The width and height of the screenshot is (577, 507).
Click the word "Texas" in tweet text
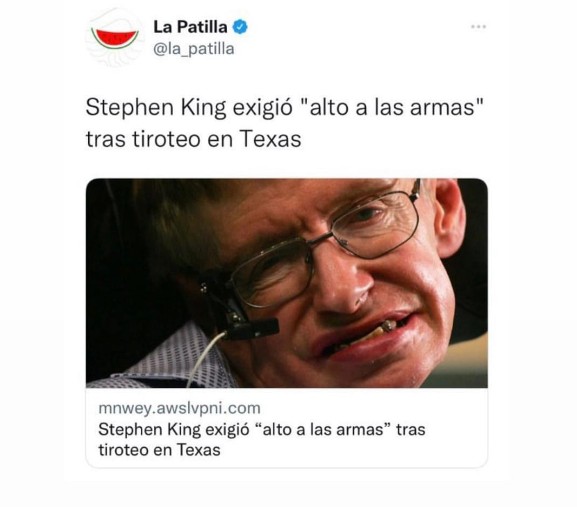(x=270, y=139)
